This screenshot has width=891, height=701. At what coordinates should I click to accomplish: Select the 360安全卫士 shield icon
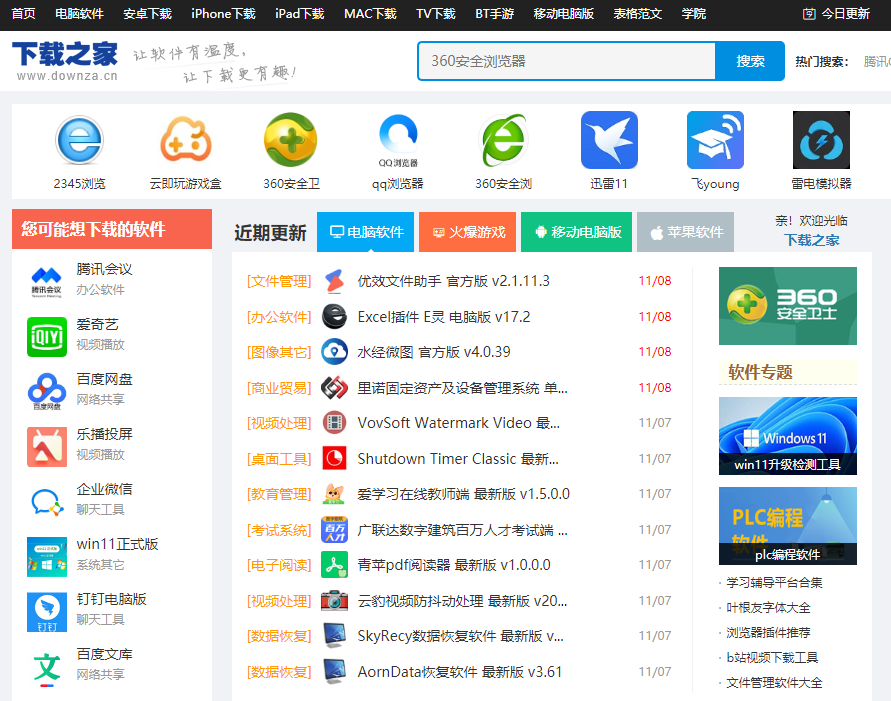pyautogui.click(x=291, y=141)
